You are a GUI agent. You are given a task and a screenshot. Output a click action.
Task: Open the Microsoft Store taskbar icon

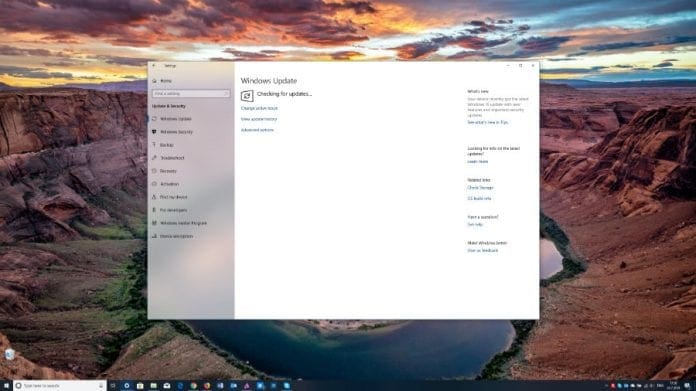coord(140,386)
